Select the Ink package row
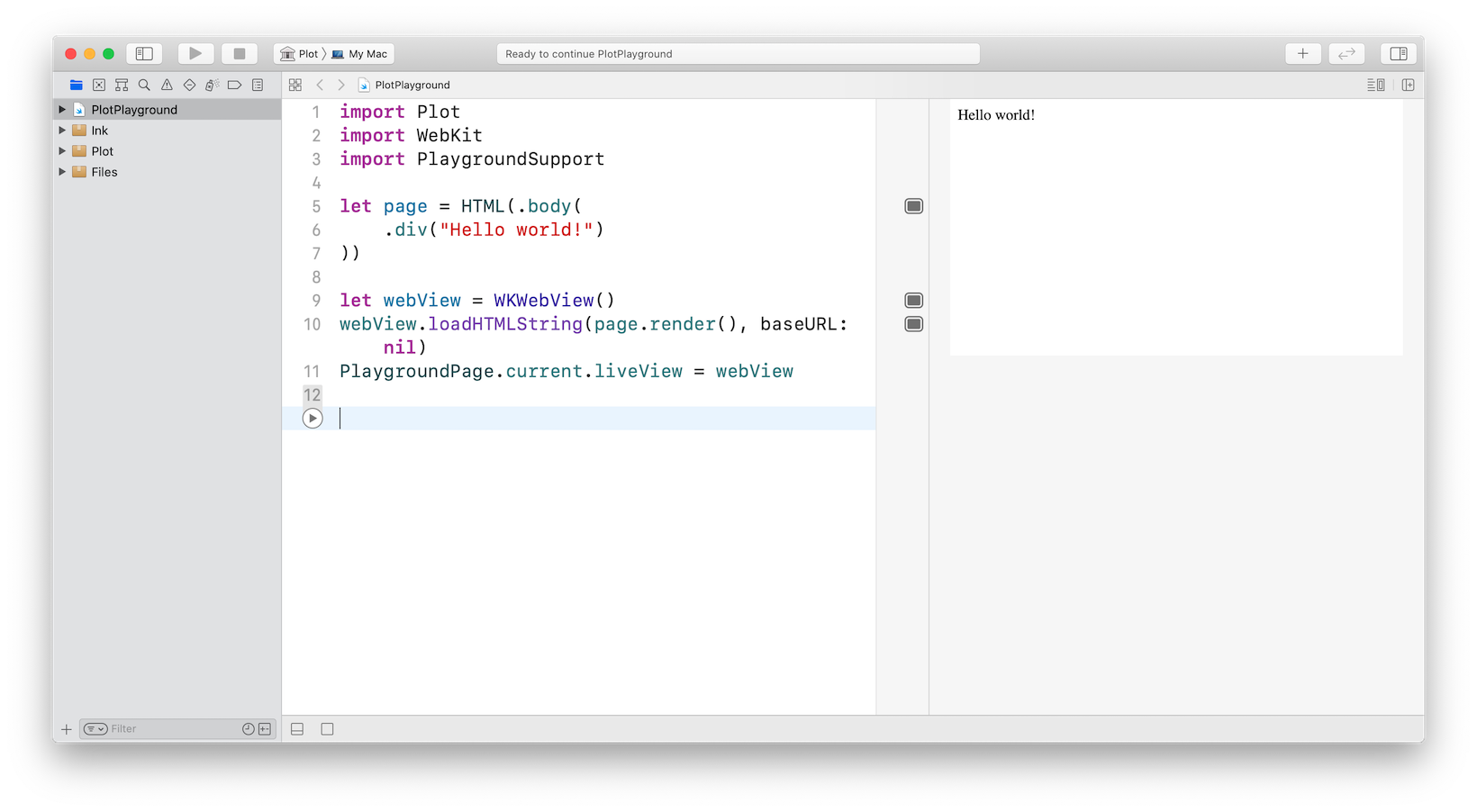 pyautogui.click(x=168, y=131)
